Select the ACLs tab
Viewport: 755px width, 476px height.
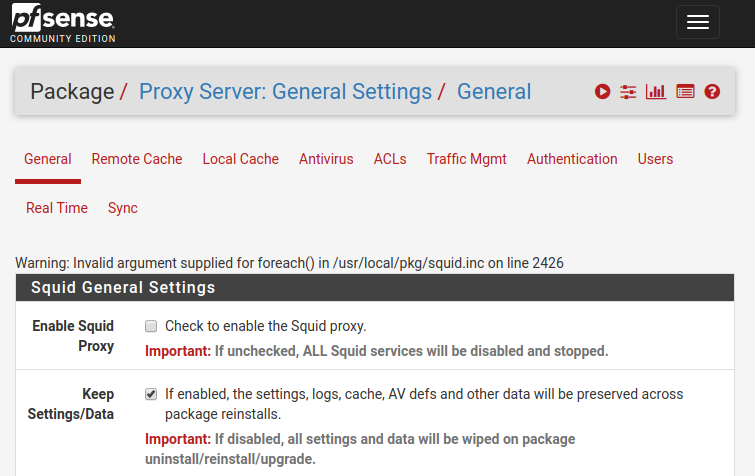click(390, 159)
